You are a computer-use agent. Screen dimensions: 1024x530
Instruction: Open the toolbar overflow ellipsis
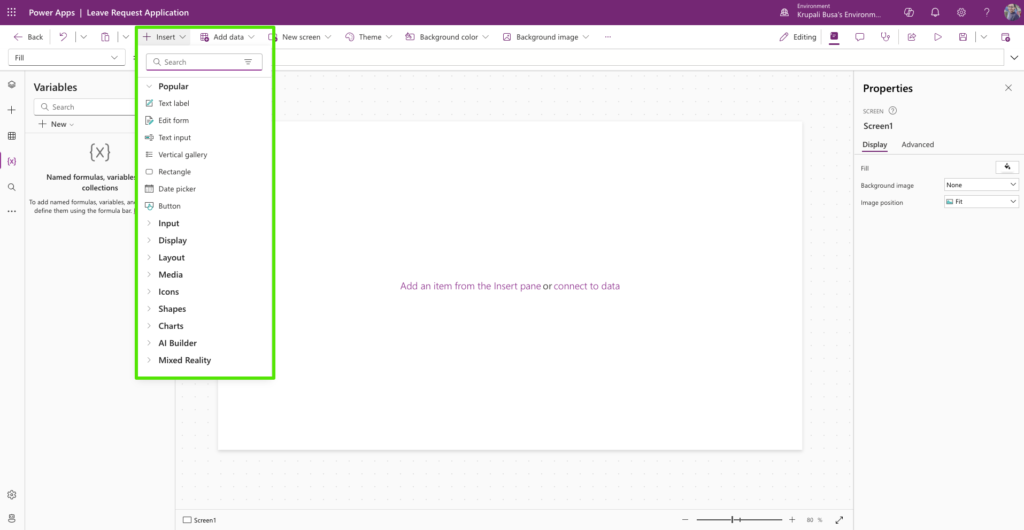click(x=608, y=37)
